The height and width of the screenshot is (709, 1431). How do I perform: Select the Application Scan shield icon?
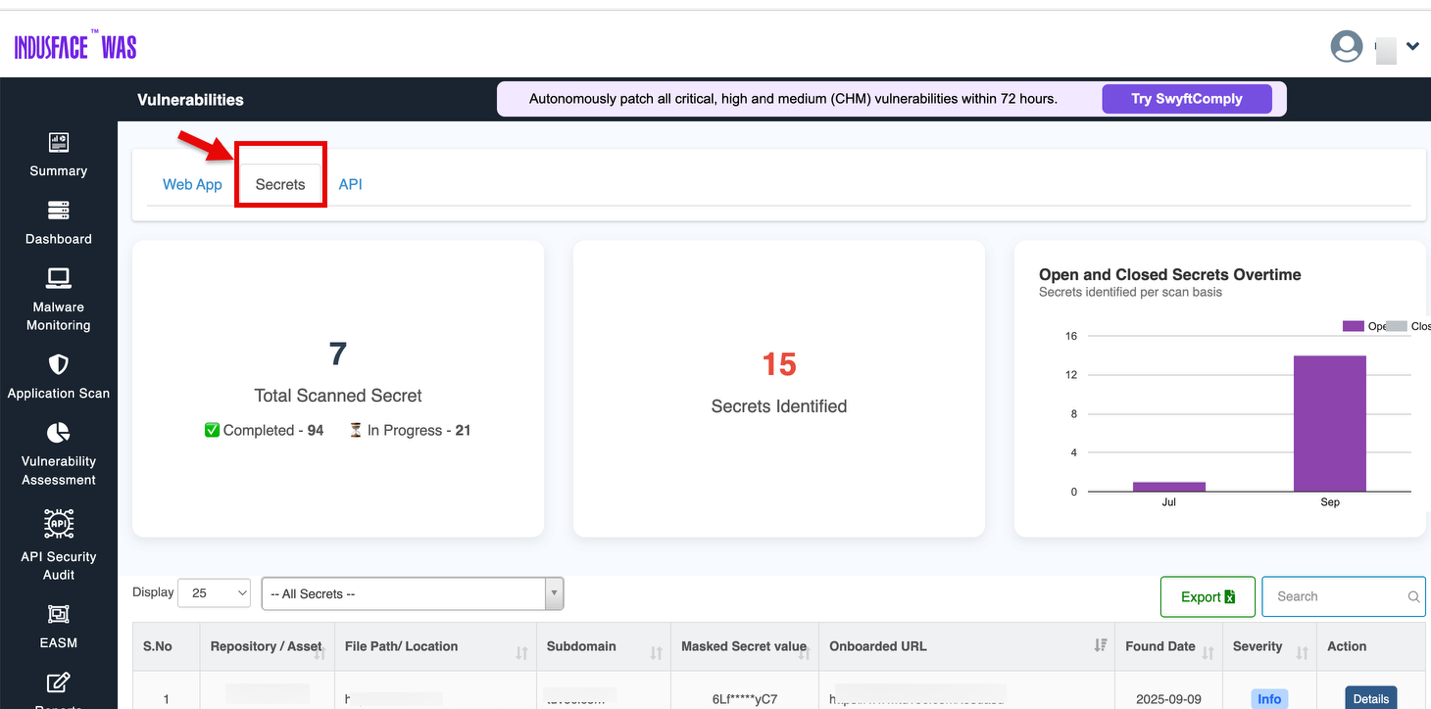click(58, 368)
